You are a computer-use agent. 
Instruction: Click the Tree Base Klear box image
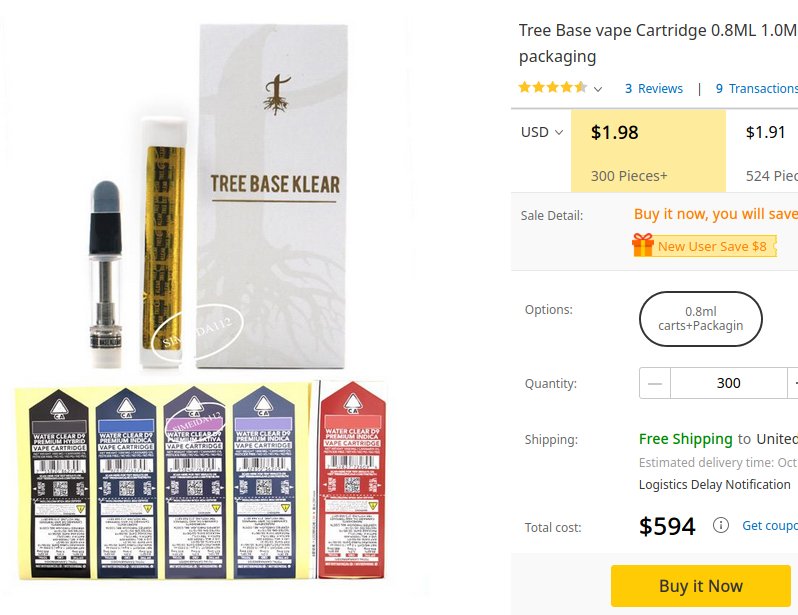(272, 196)
